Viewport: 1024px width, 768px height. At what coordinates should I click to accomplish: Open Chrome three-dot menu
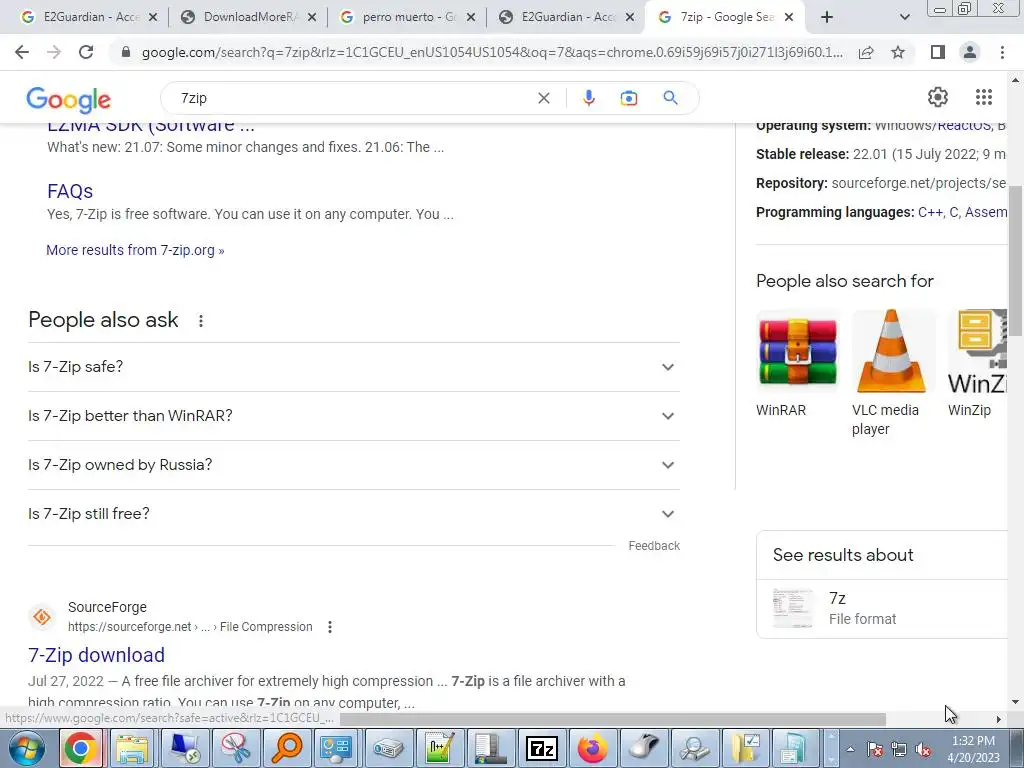tap(1002, 52)
